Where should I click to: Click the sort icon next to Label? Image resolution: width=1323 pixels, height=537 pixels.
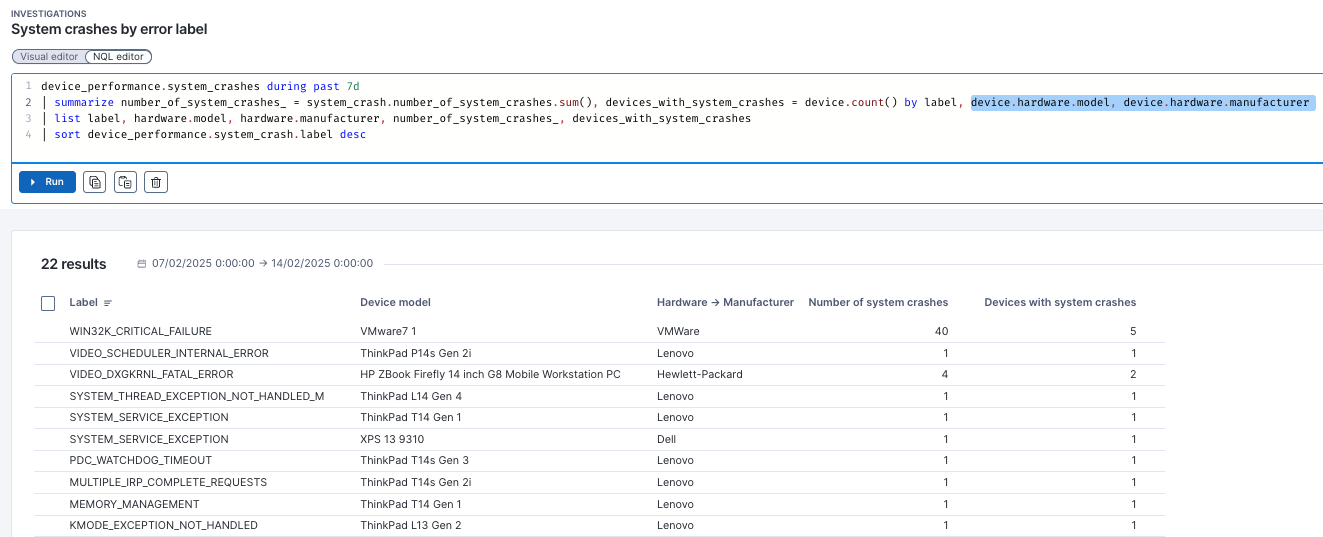pos(108,303)
